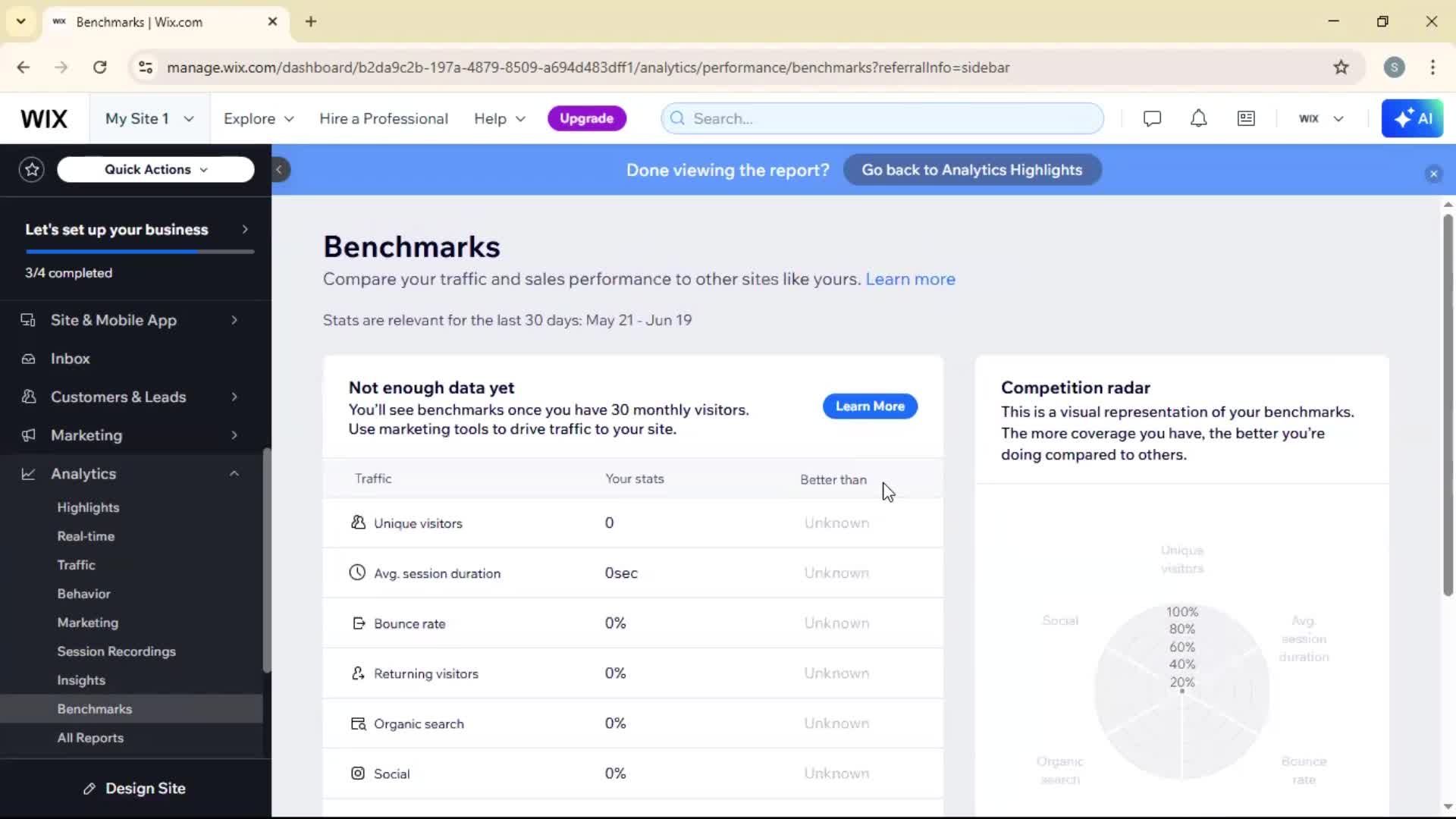Open Marketing under Analytics
1456x819 pixels.
(x=87, y=623)
